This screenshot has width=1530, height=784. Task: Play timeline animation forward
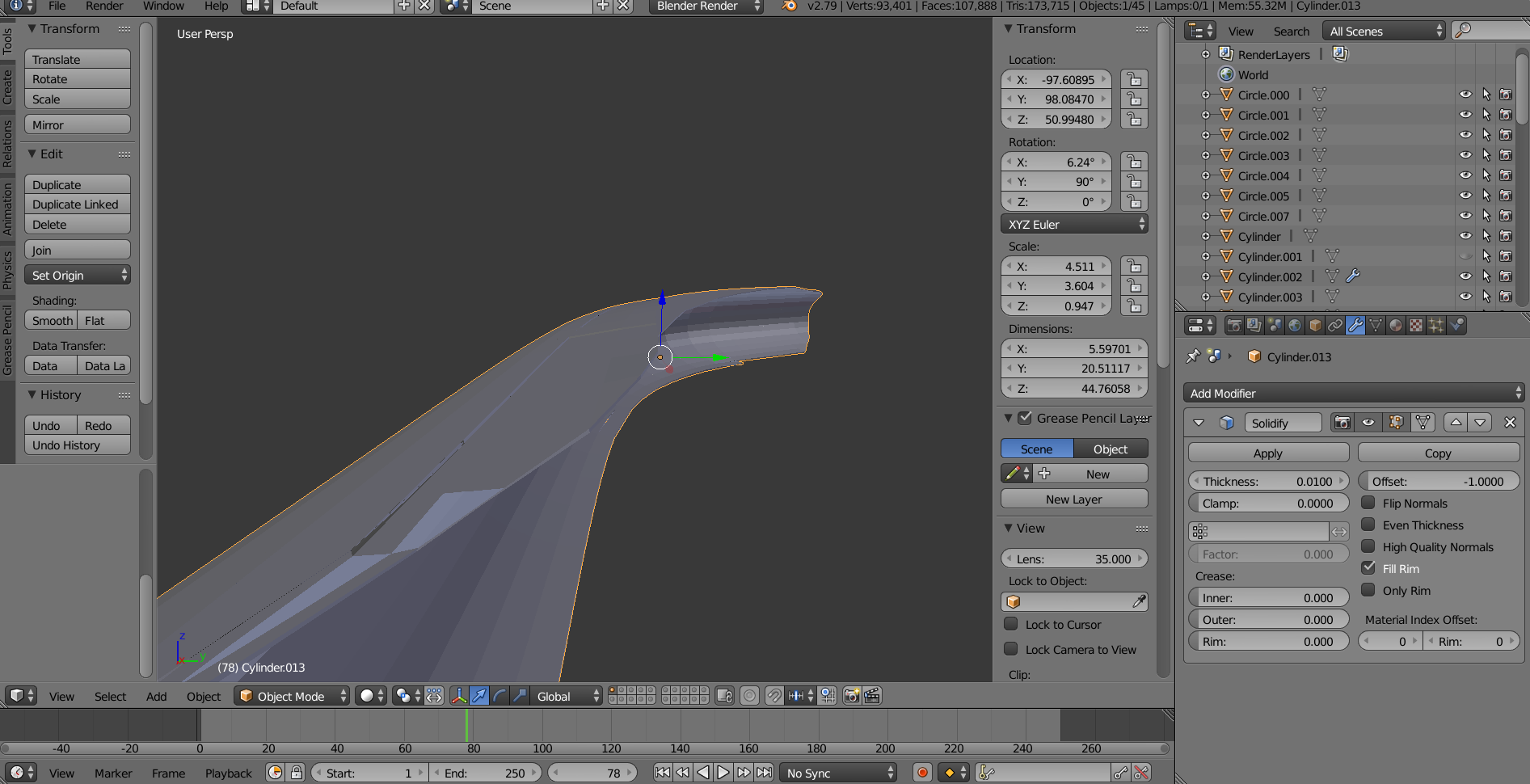[723, 773]
